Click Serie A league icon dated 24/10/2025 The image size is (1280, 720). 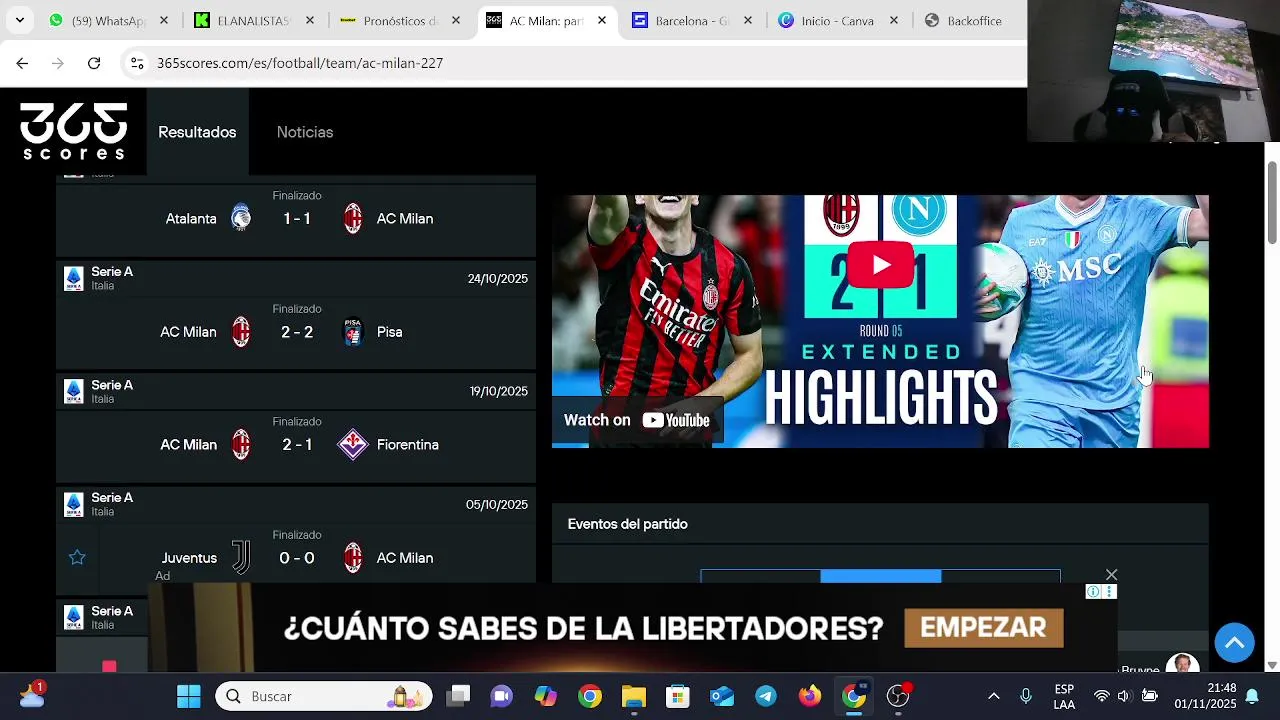click(x=74, y=279)
